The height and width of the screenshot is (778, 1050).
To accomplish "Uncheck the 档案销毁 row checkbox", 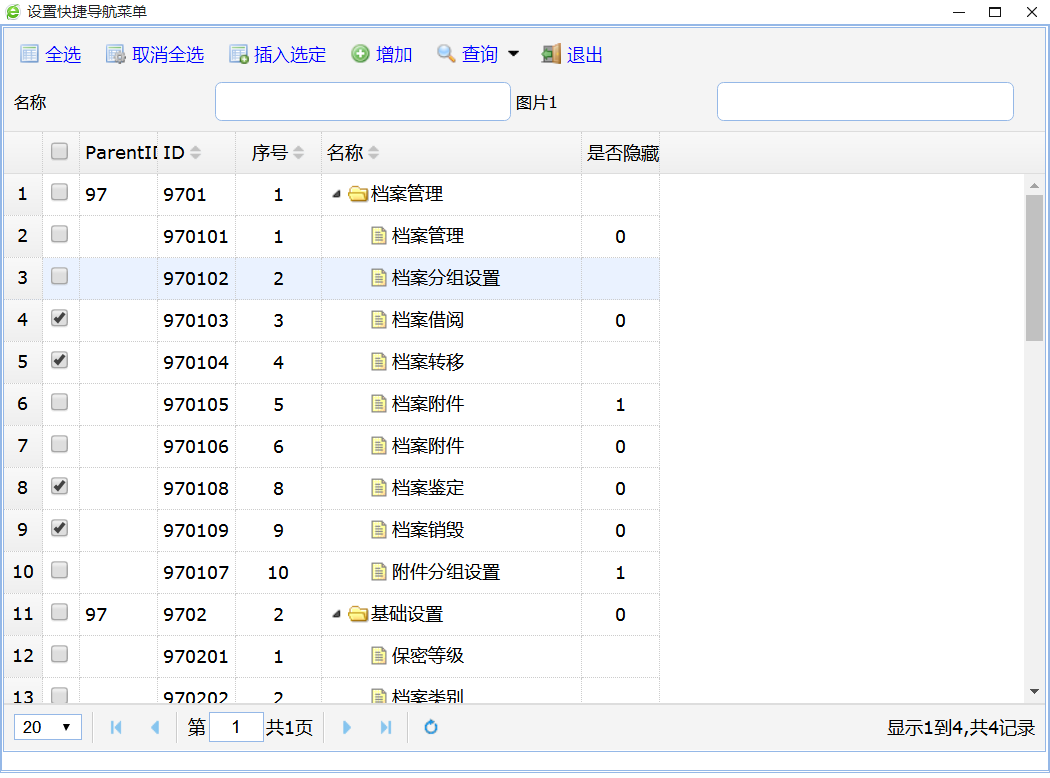I will coord(60,528).
